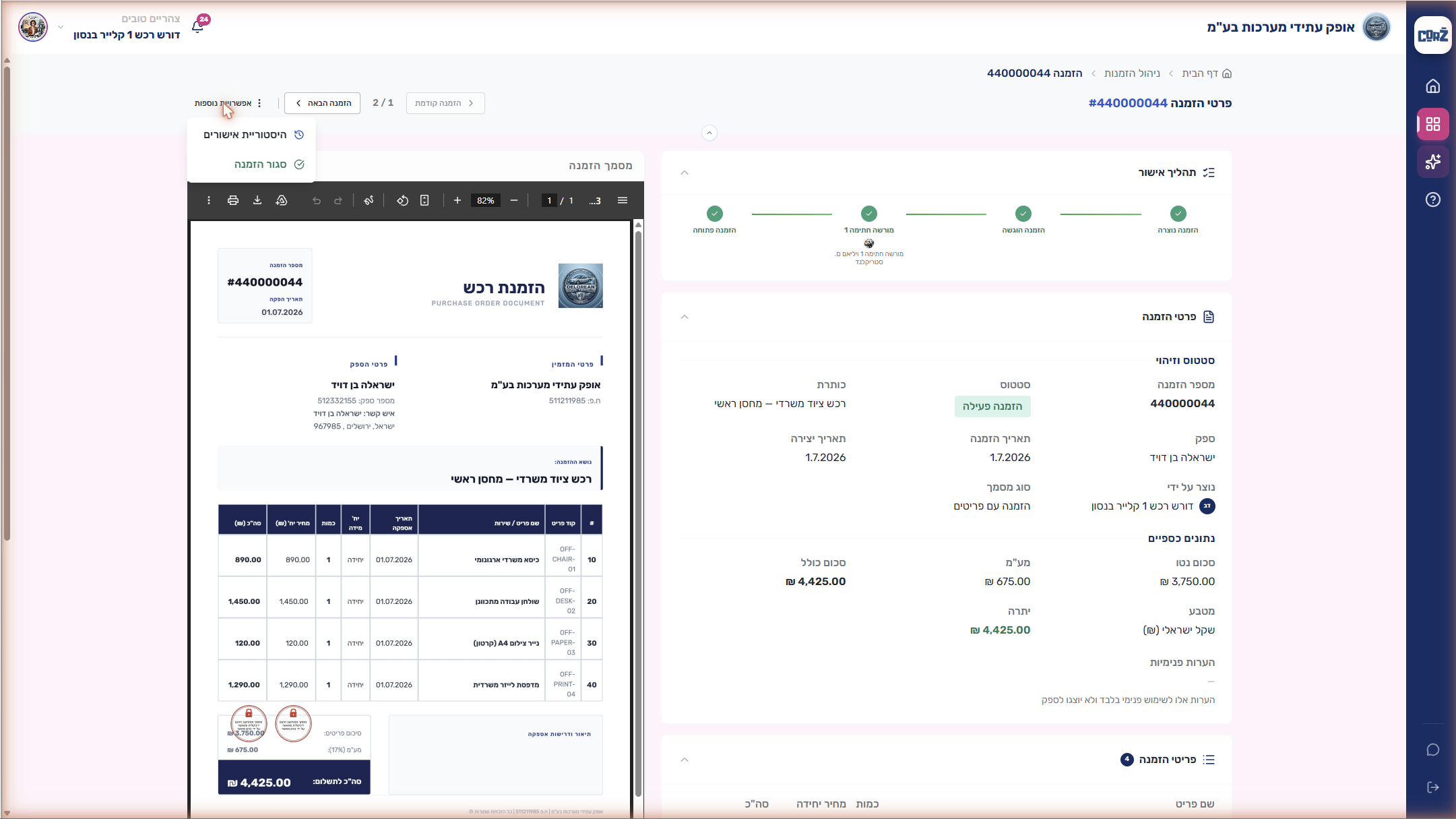Collapse the page header round chevron
This screenshot has height=819, width=1456.
click(709, 133)
